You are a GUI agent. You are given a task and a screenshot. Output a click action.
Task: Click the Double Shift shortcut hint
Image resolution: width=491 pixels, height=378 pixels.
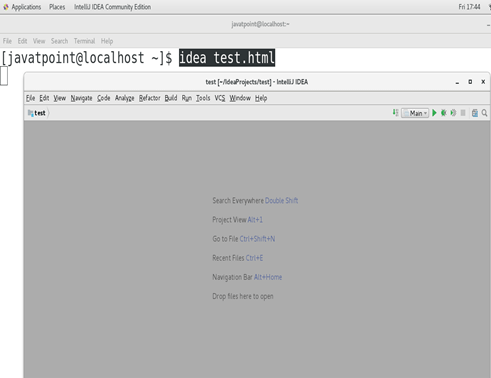[281, 200]
